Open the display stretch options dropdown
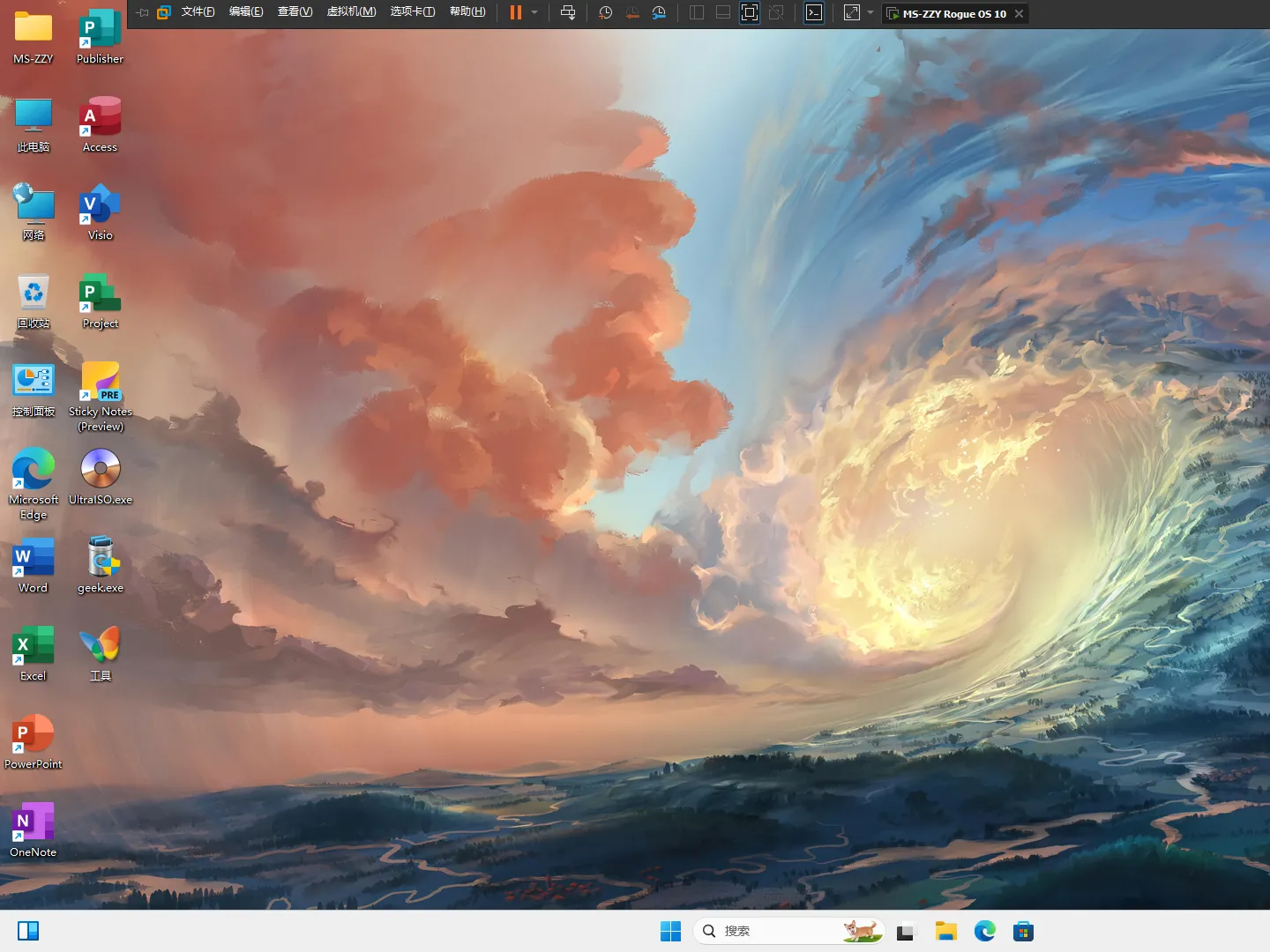 [870, 12]
